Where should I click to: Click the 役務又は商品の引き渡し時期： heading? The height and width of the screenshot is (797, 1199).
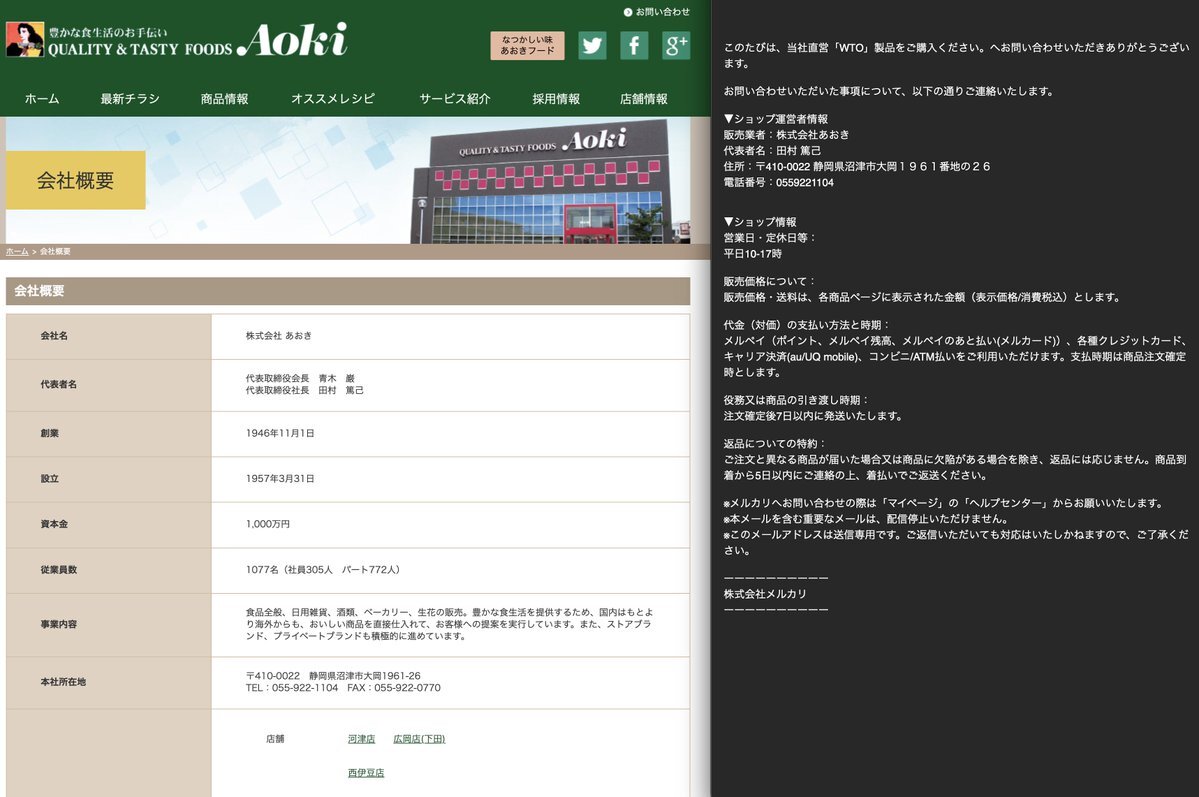(x=796, y=400)
